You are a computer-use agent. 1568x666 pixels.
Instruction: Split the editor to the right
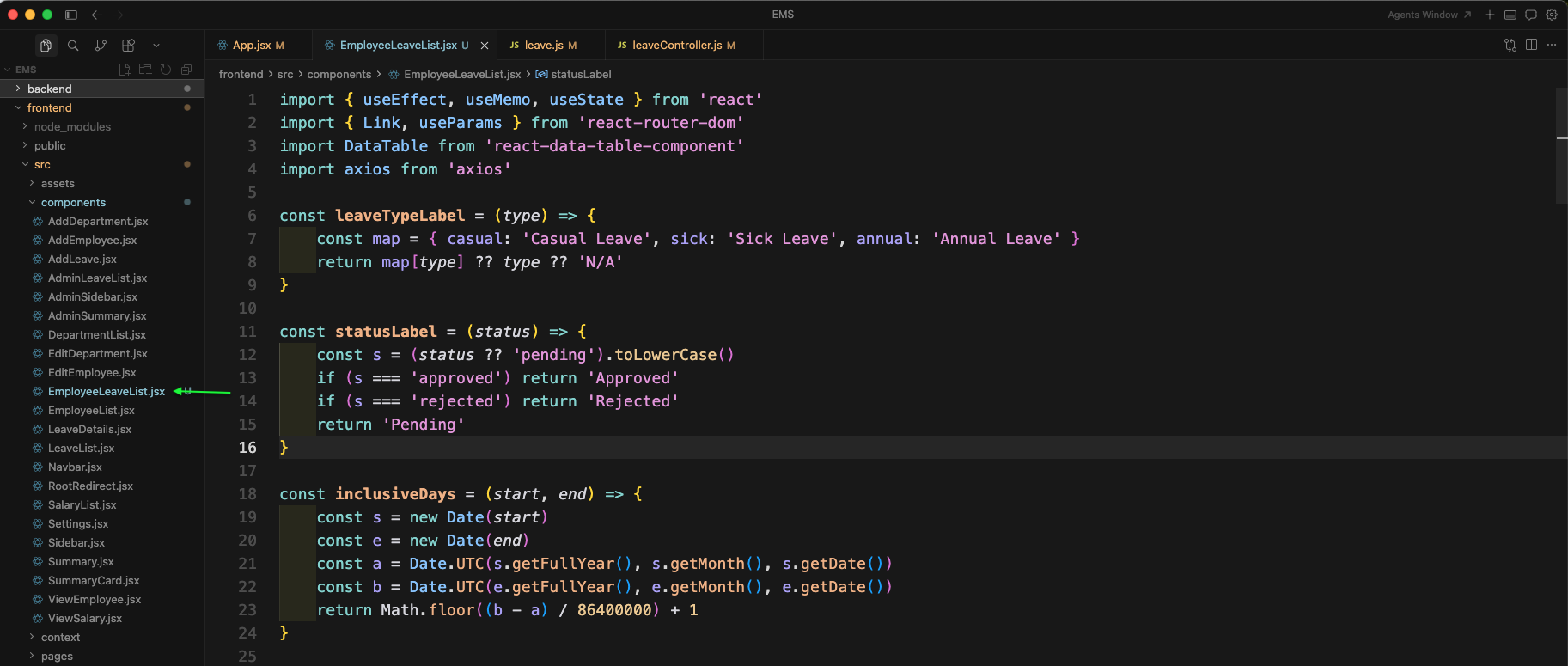pyautogui.click(x=1531, y=45)
